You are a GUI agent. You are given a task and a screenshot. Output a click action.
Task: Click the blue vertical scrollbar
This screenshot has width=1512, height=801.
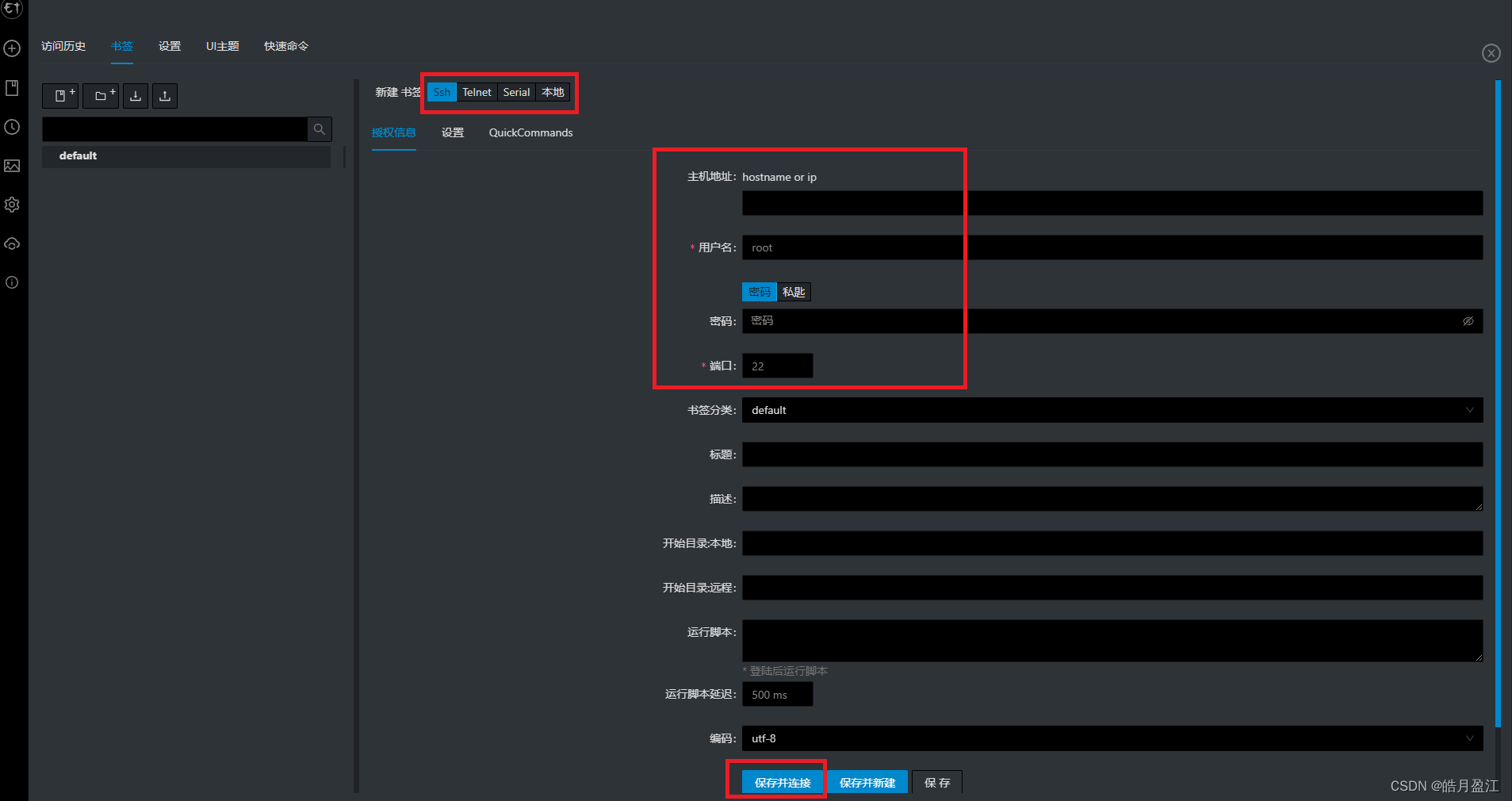point(1498,403)
